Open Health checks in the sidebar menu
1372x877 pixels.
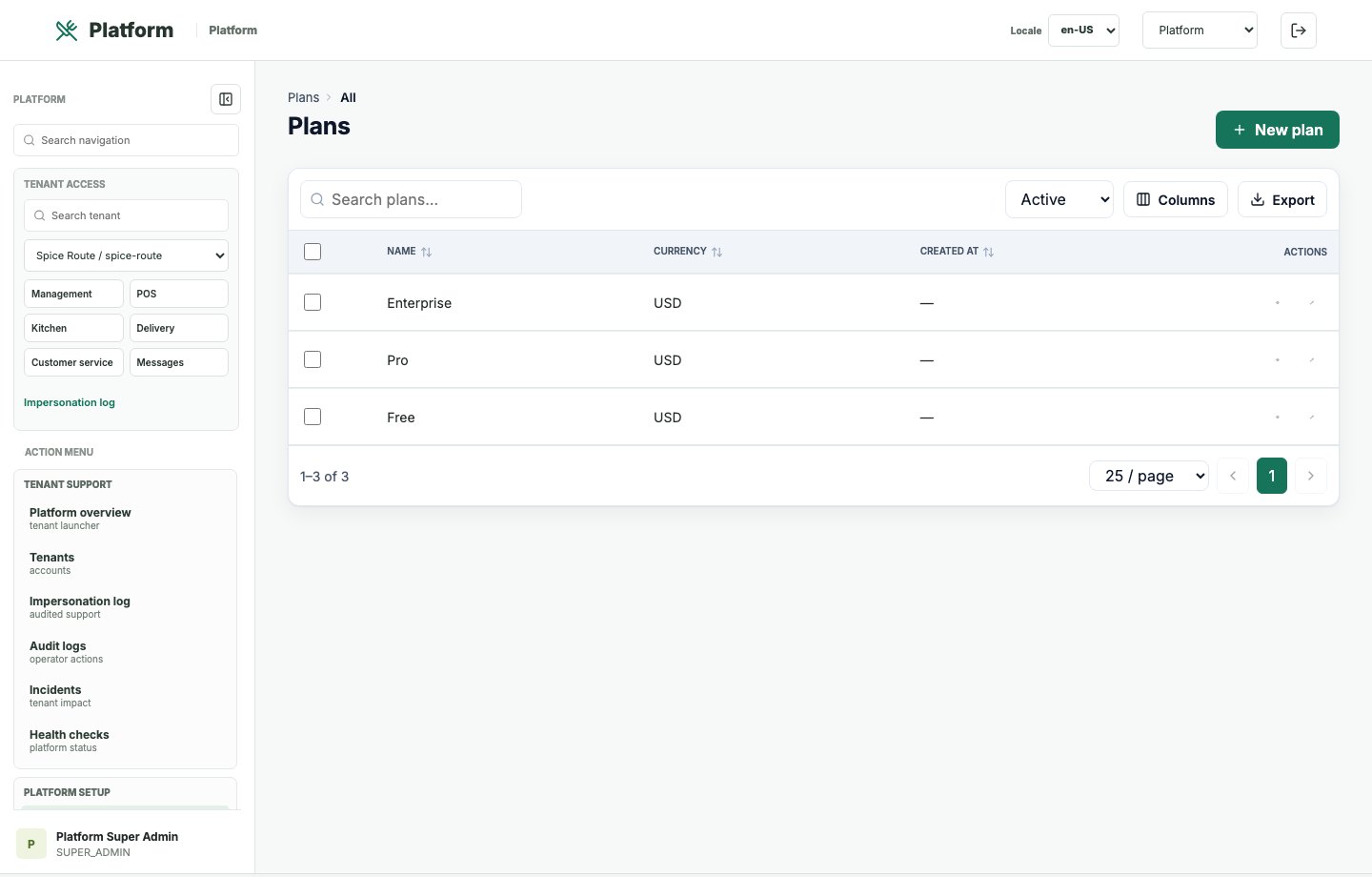pyautogui.click(x=125, y=741)
